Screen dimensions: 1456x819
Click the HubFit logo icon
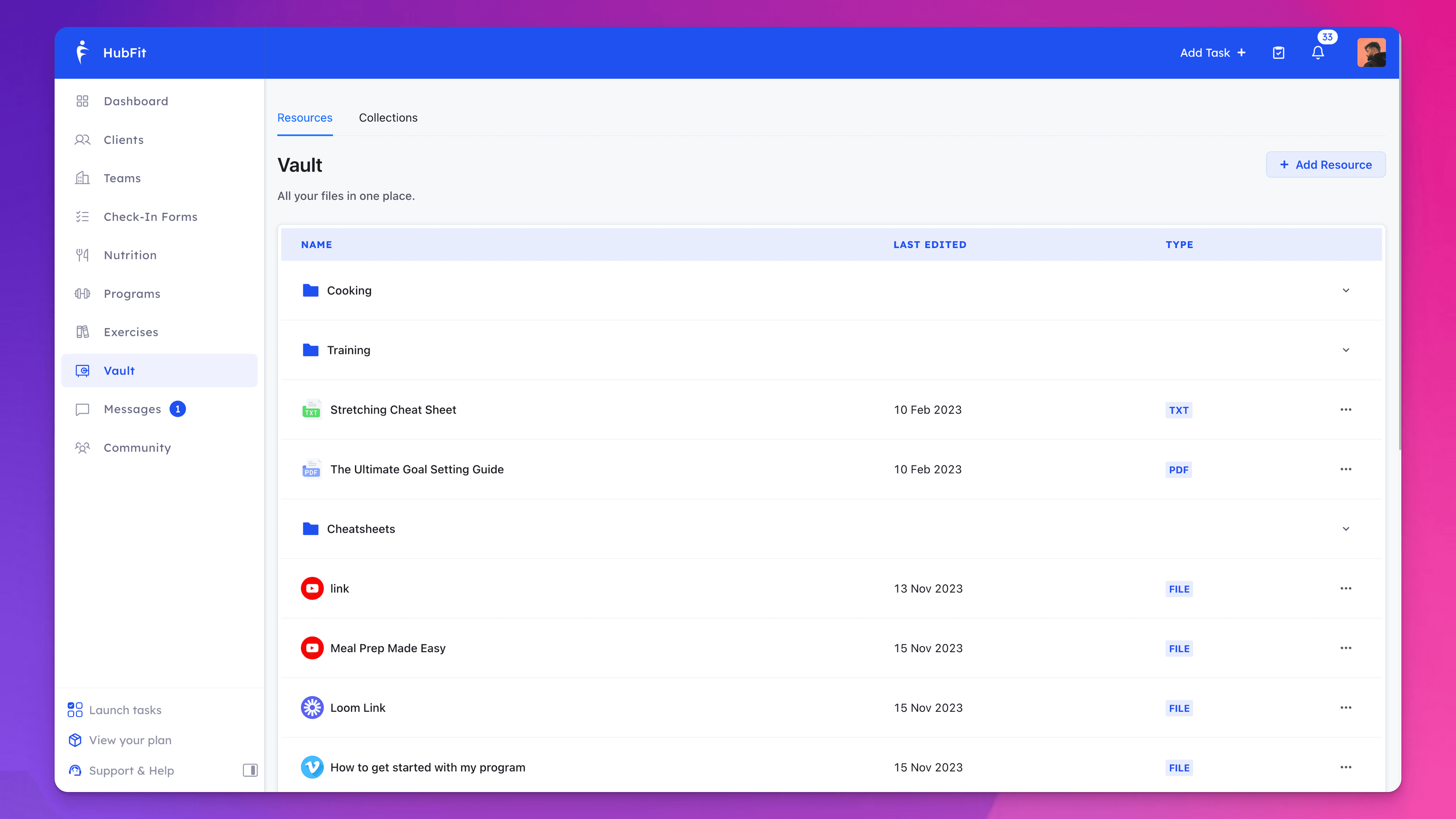[83, 52]
